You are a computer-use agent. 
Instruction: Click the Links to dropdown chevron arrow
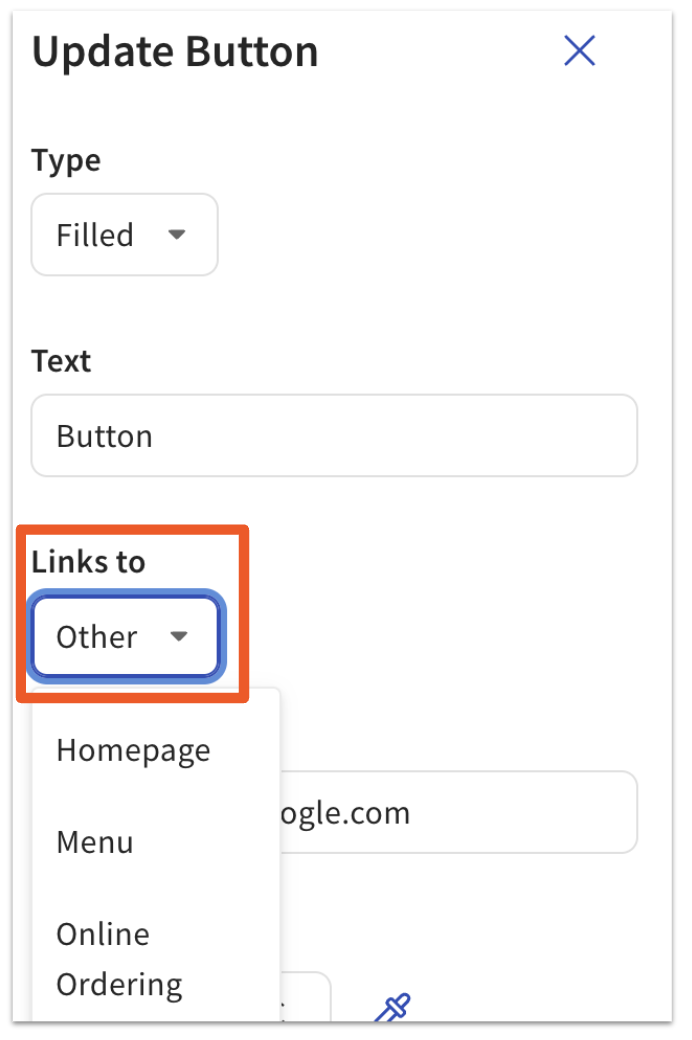(x=180, y=637)
